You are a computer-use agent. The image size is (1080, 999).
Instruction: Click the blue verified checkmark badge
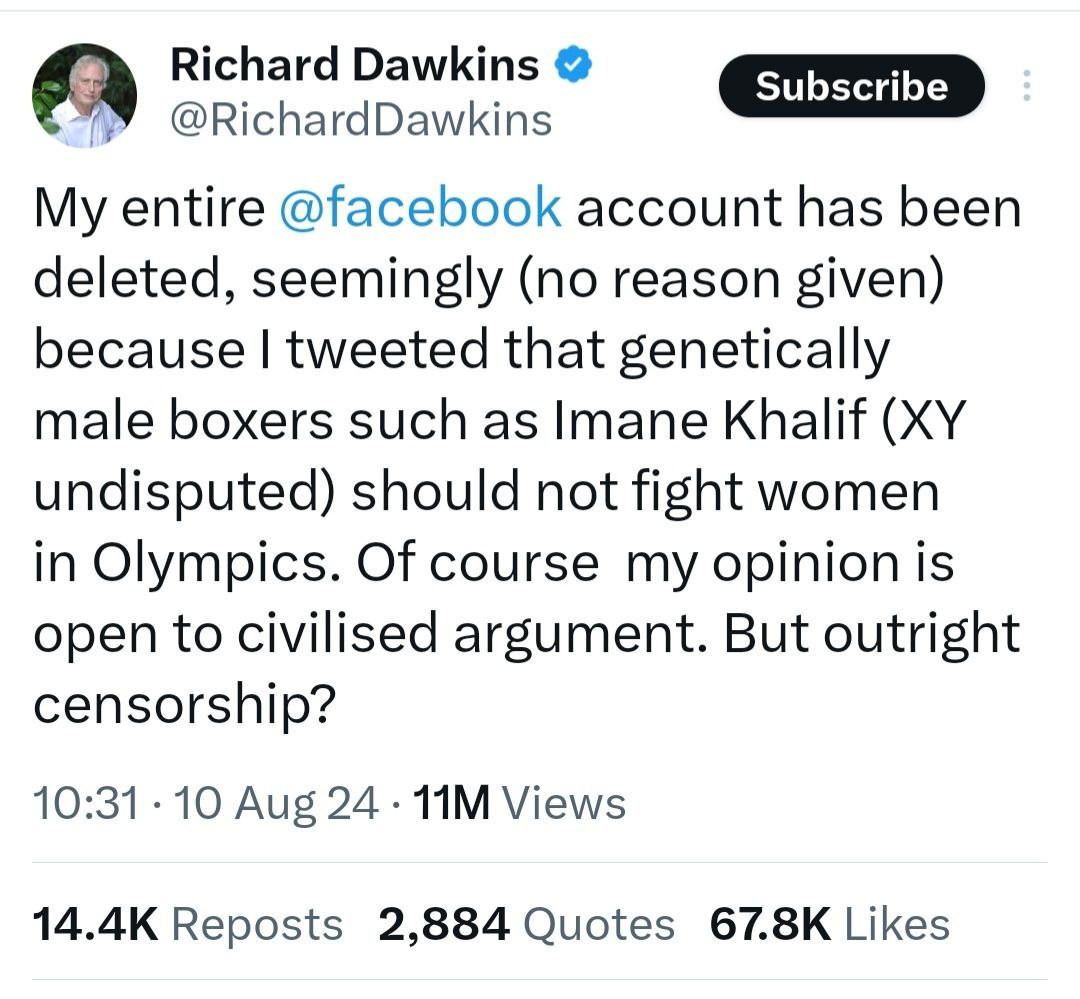[x=574, y=66]
